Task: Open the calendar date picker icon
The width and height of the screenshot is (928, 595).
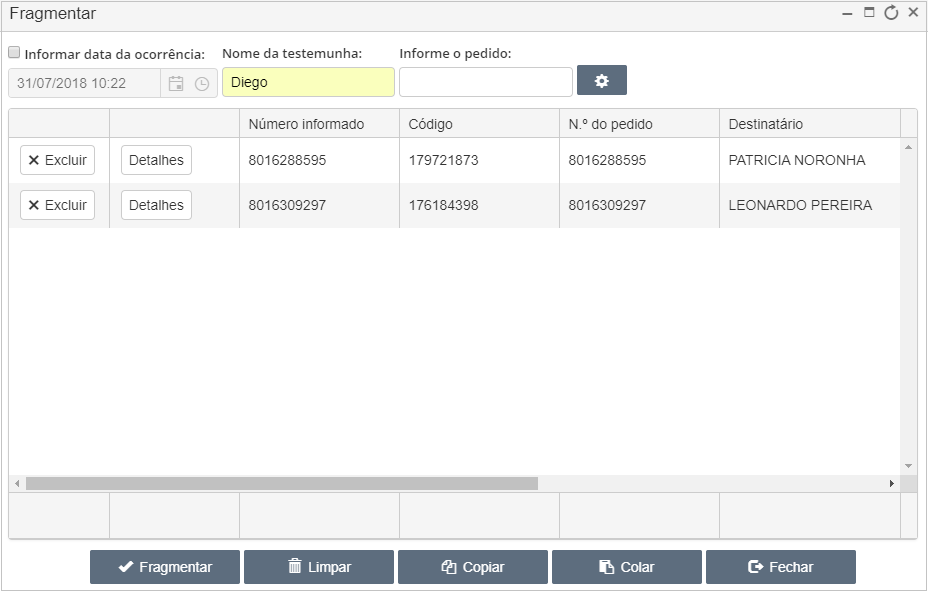Action: 176,83
